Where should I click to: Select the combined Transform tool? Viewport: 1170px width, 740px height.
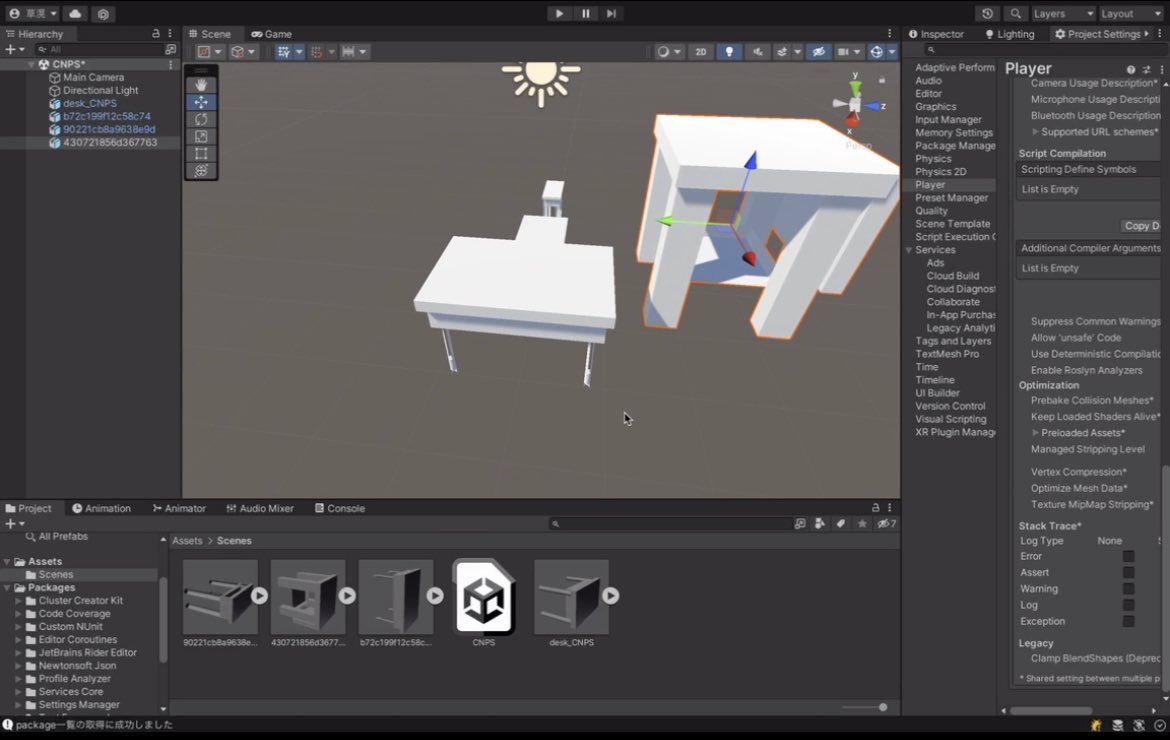(201, 171)
